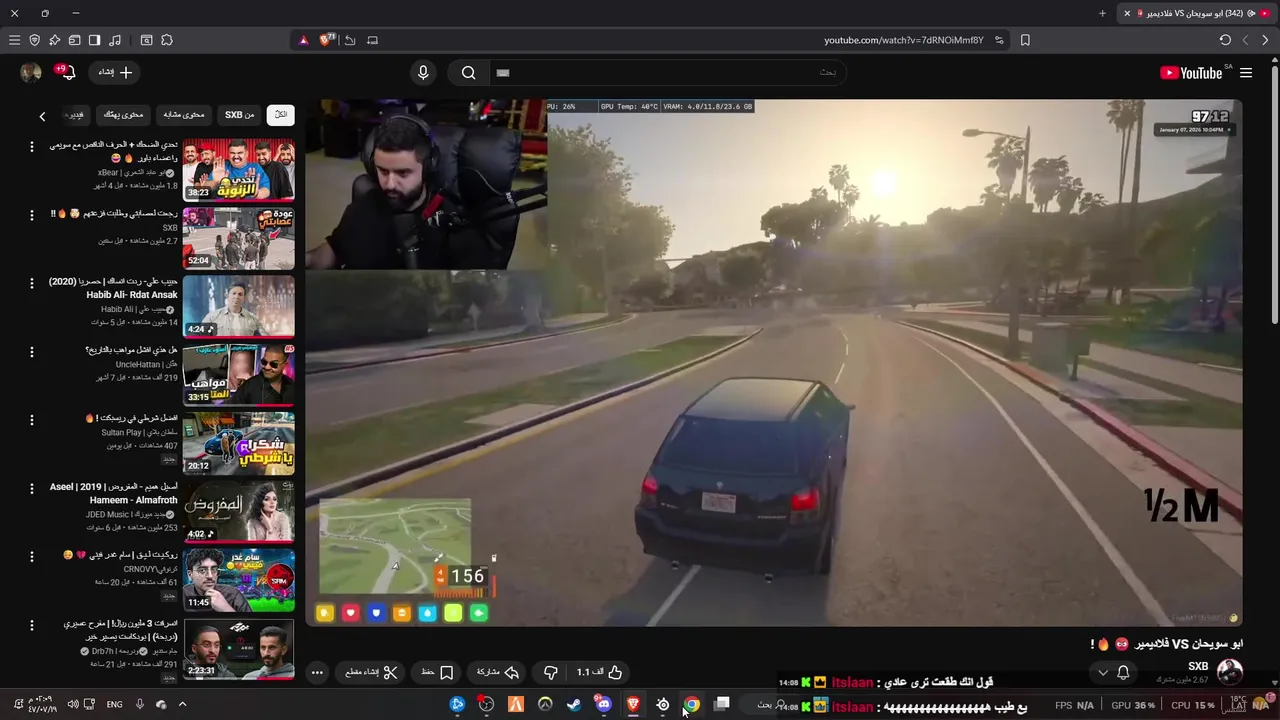This screenshot has height=720, width=1280.
Task: Open the YouTube guide hamburger menu
Action: click(1246, 73)
